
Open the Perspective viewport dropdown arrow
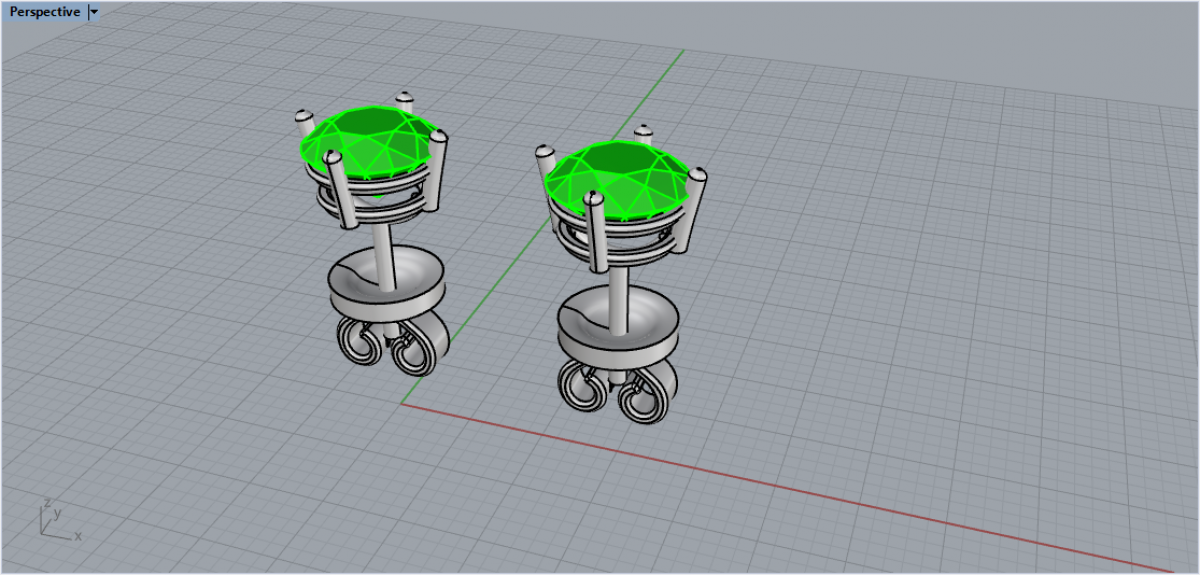click(94, 12)
